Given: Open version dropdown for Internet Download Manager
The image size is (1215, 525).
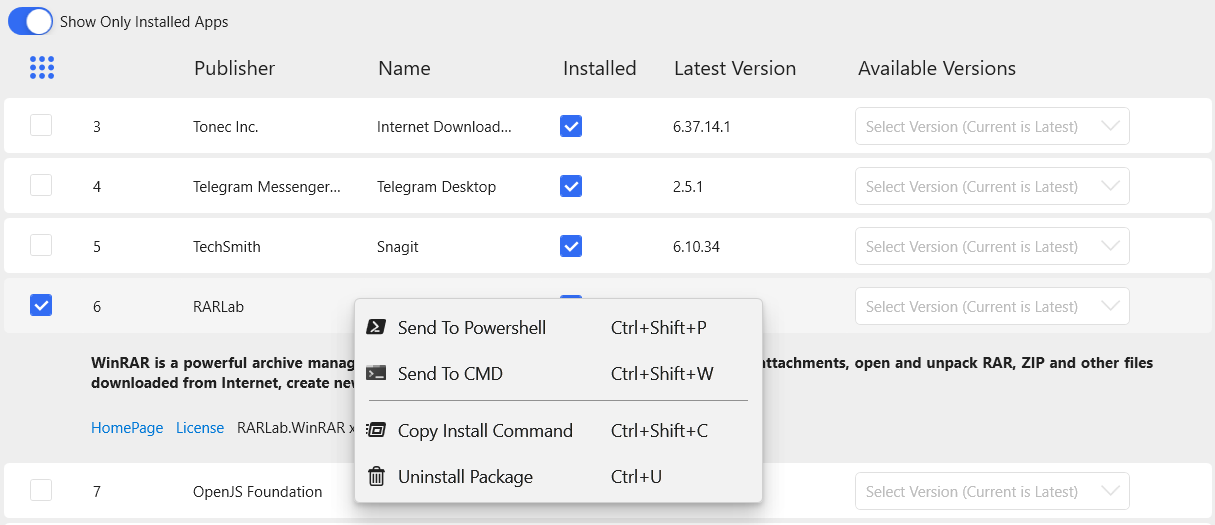Looking at the screenshot, I should click(992, 126).
